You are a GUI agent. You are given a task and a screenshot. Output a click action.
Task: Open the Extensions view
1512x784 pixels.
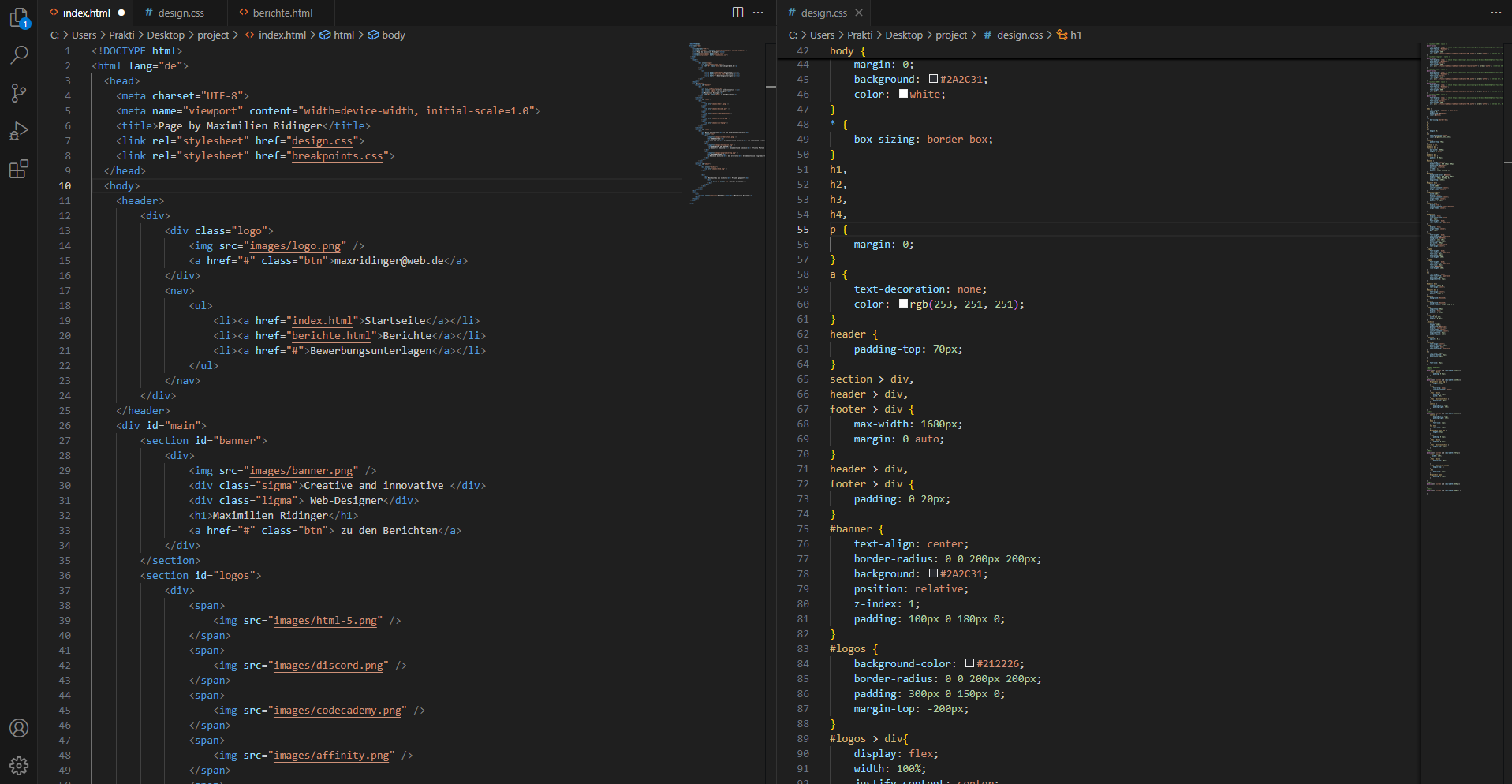19,169
